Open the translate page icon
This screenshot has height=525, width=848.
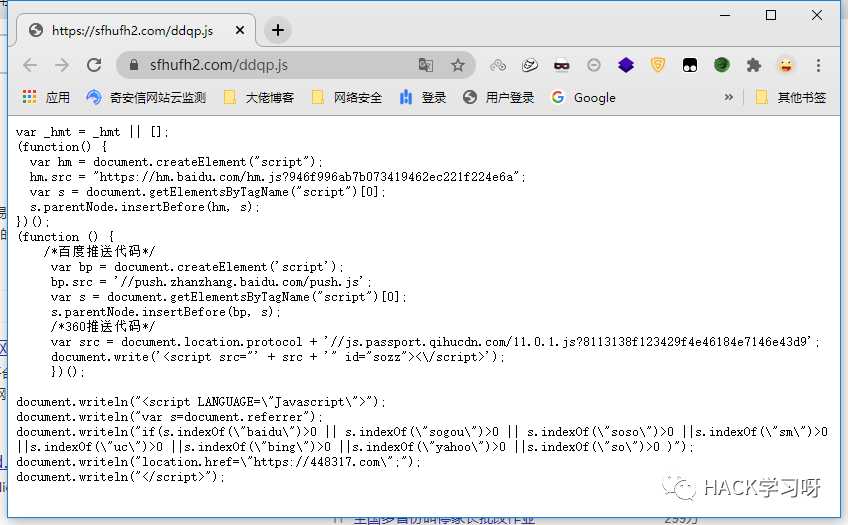(426, 65)
